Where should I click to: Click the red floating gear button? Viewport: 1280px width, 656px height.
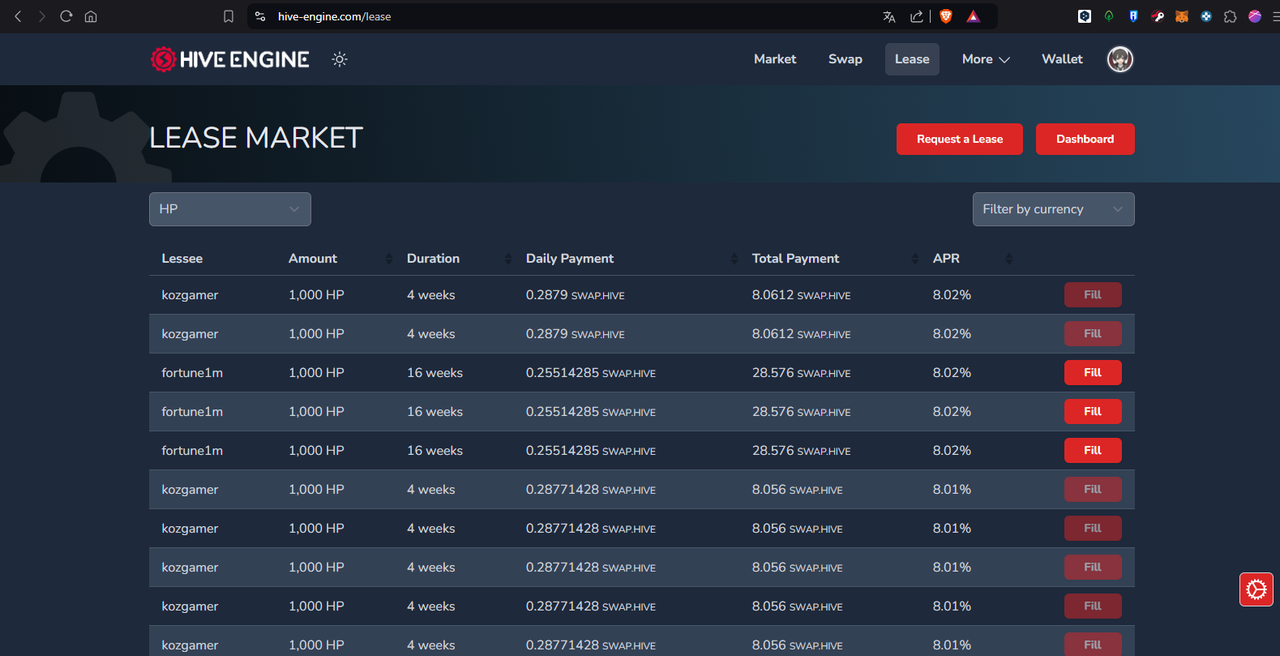click(1256, 589)
